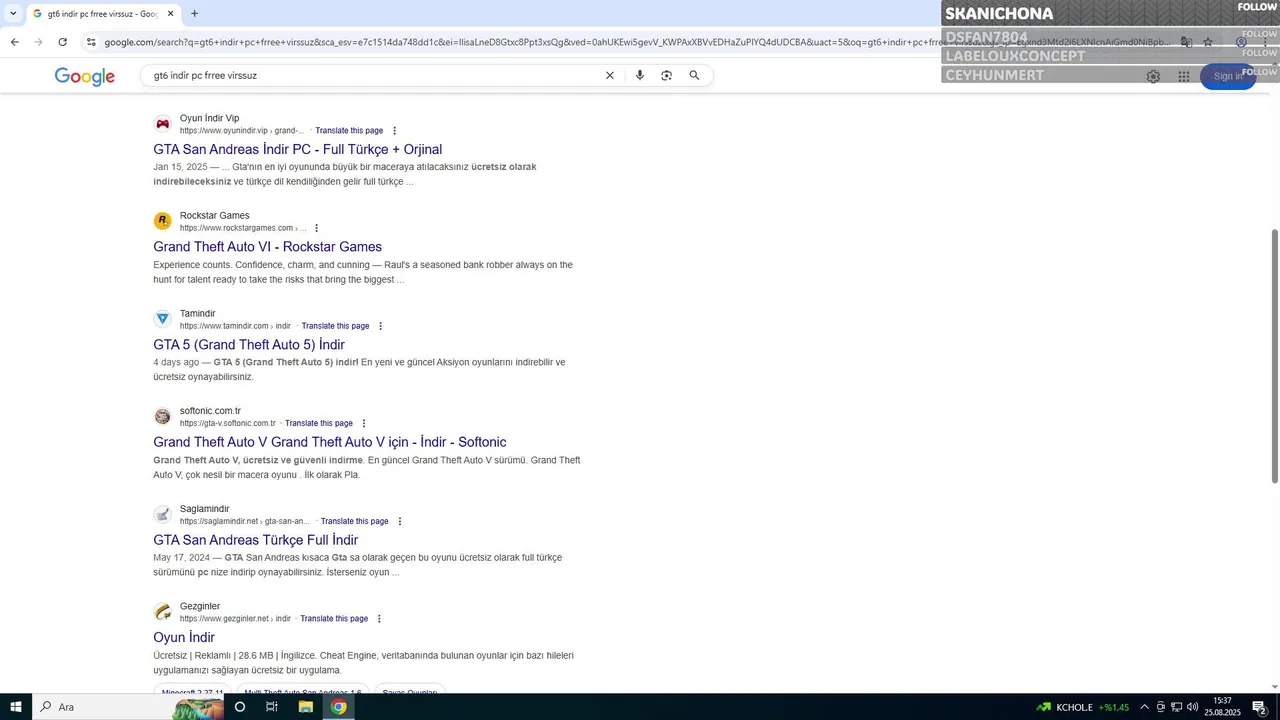The width and height of the screenshot is (1280, 720).
Task: Open search by image lens icon
Action: pos(667,75)
